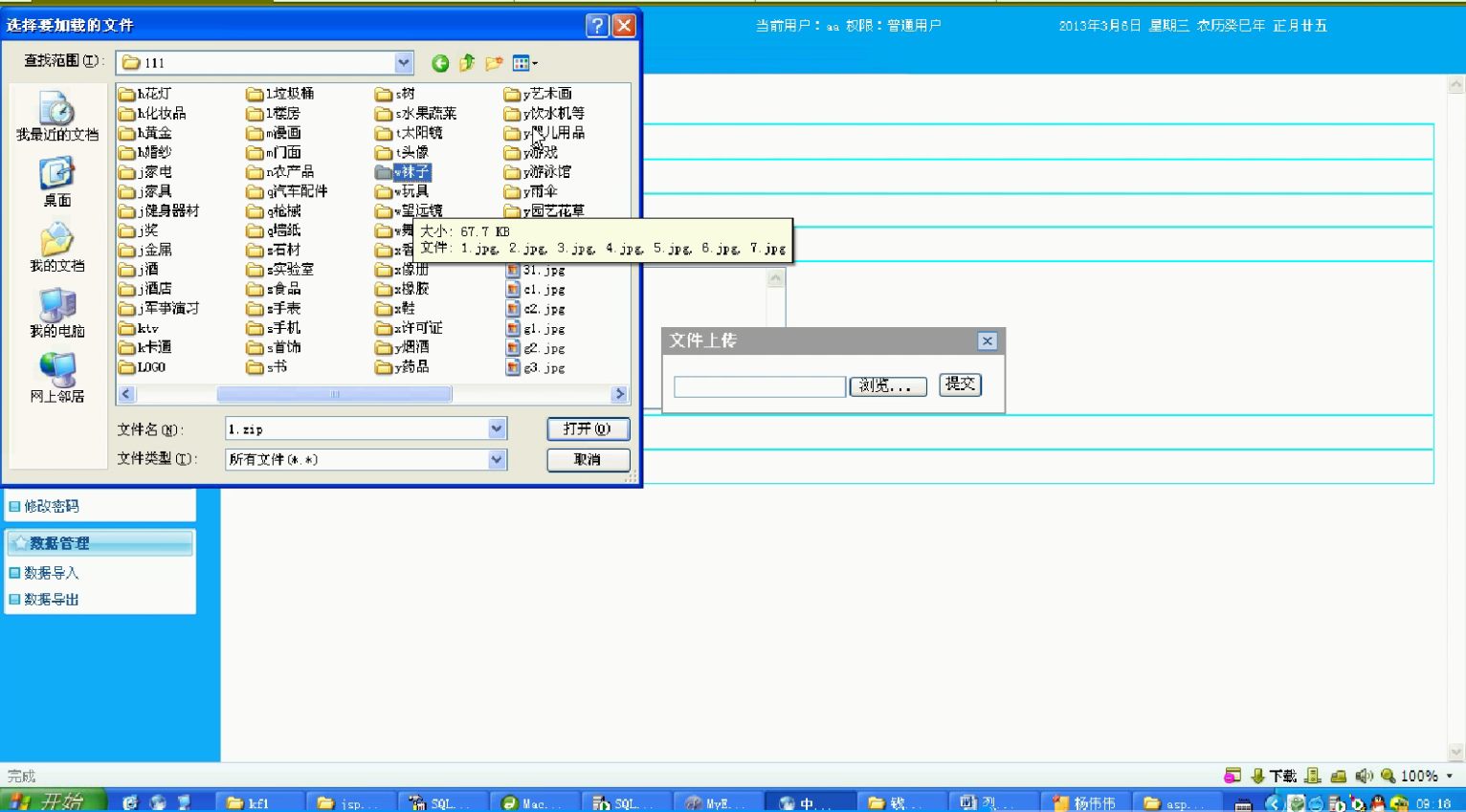The image size is (1466, 812).
Task: Open the view menu dropdown arrow
Action: pyautogui.click(x=535, y=63)
